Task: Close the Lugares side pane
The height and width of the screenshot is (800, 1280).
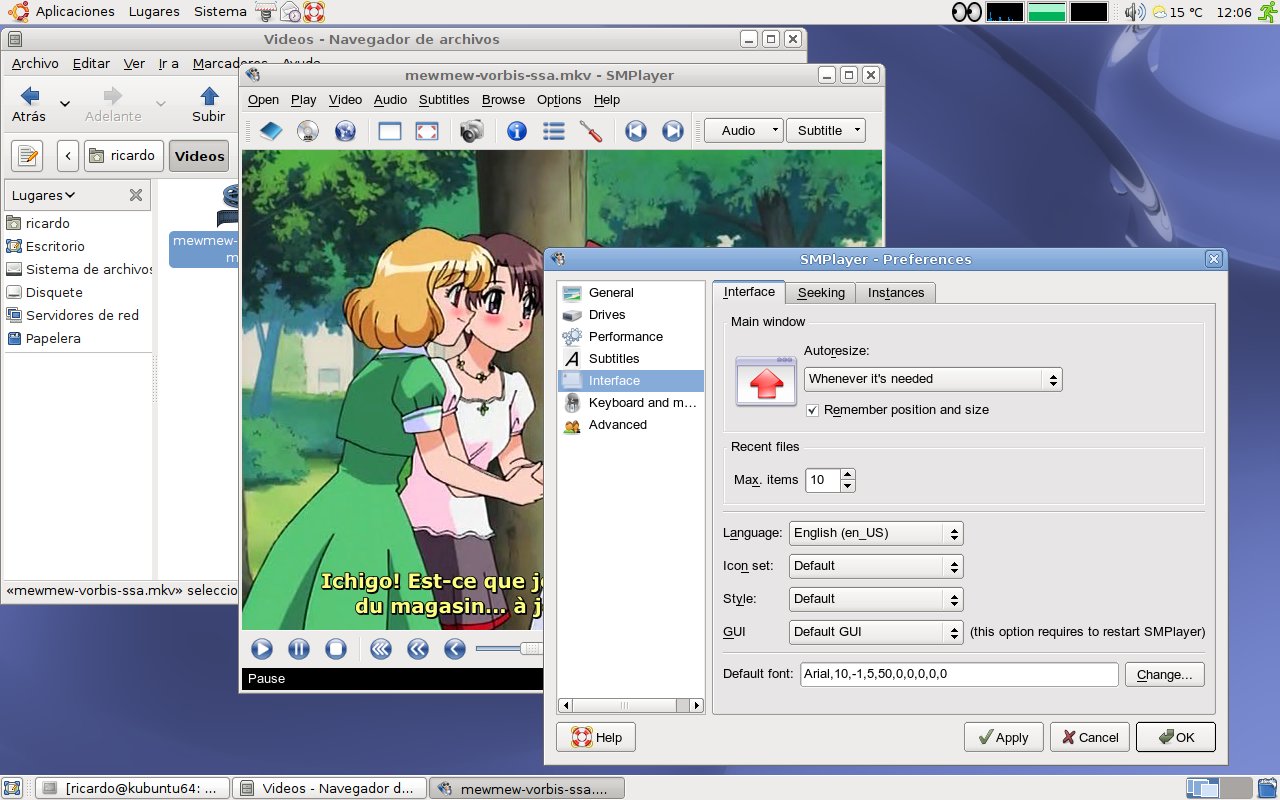Action: coord(136,195)
